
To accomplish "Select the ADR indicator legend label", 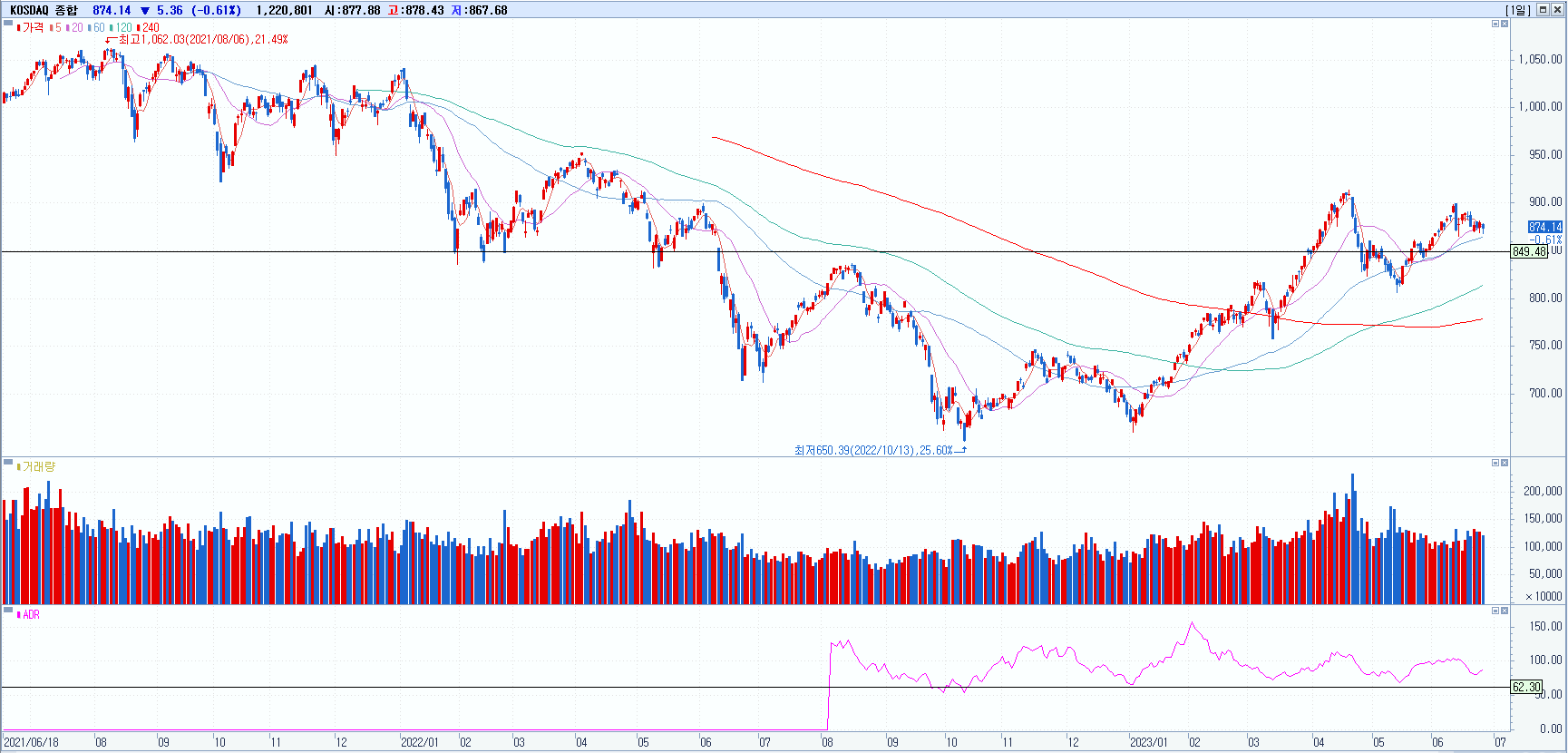I will coord(29,614).
